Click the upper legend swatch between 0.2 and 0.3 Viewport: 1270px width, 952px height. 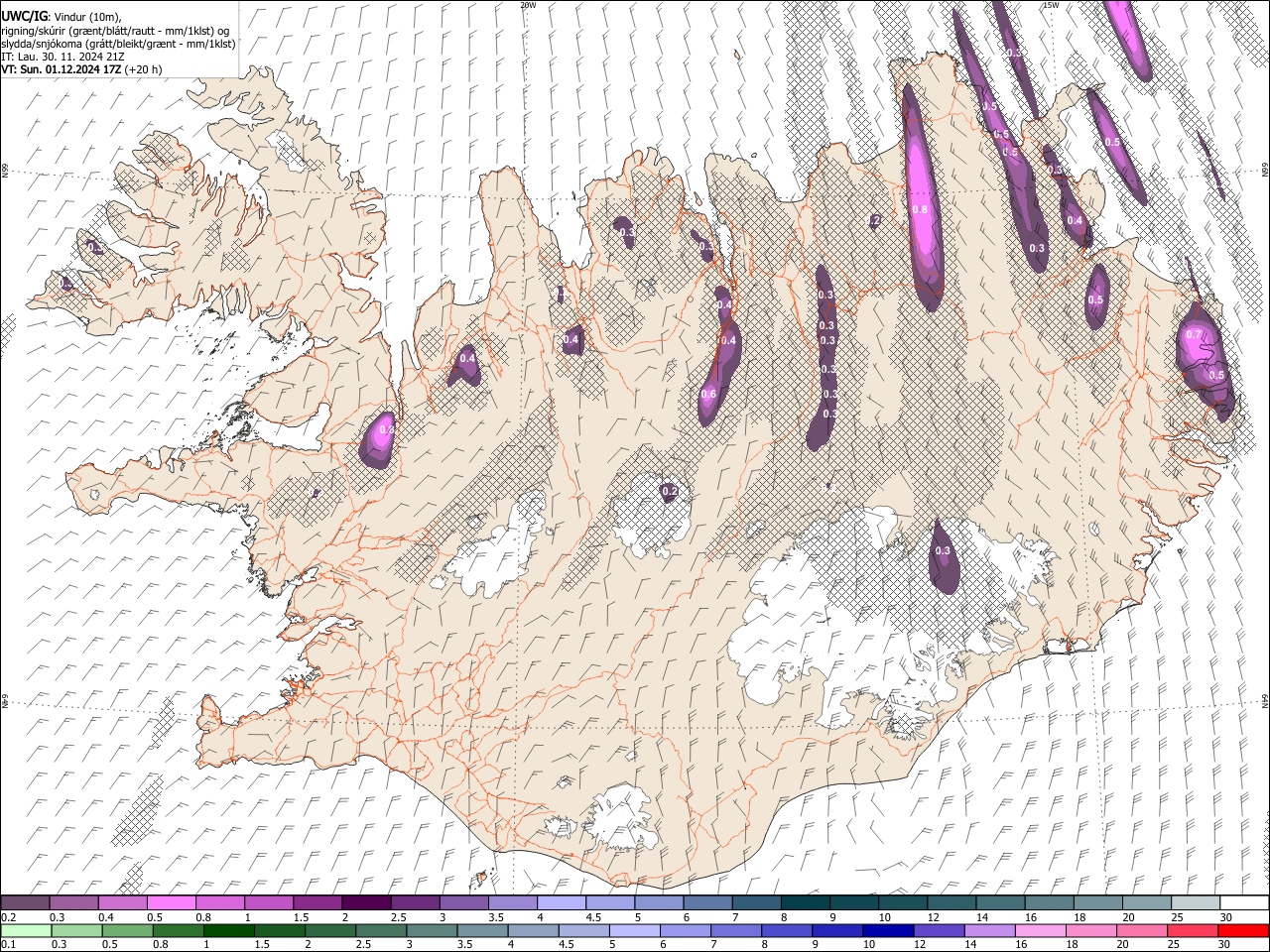[x=26, y=903]
